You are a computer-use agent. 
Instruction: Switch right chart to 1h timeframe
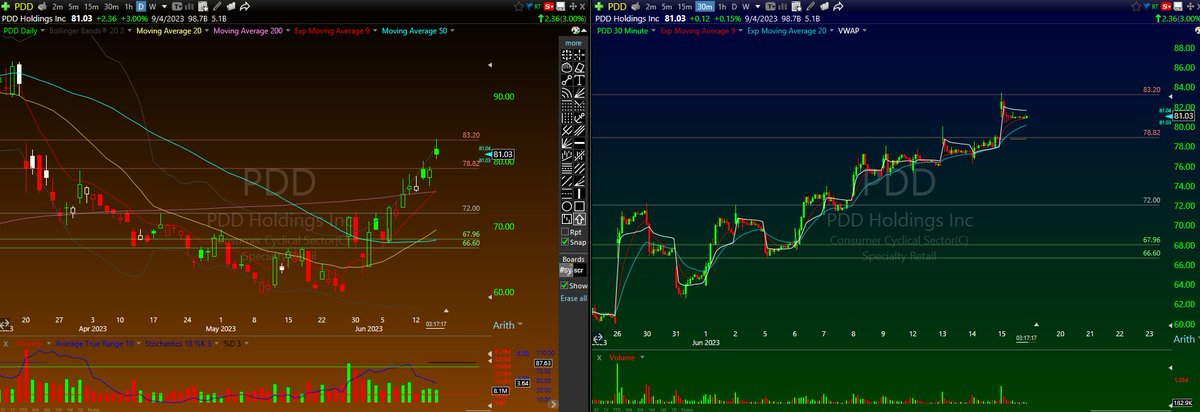click(720, 7)
